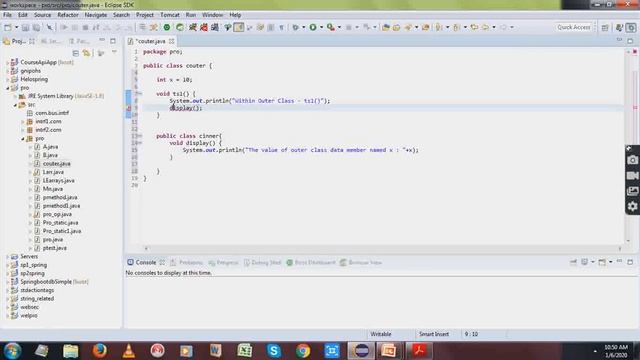Open the Tomcat menu

170,15
